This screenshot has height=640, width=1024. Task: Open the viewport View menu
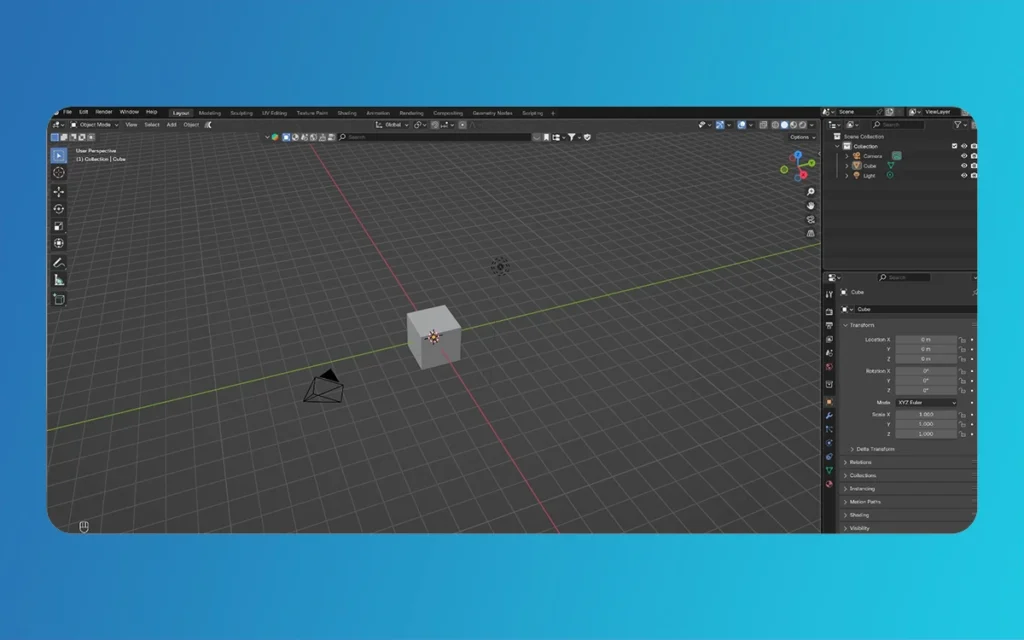pyautogui.click(x=131, y=125)
